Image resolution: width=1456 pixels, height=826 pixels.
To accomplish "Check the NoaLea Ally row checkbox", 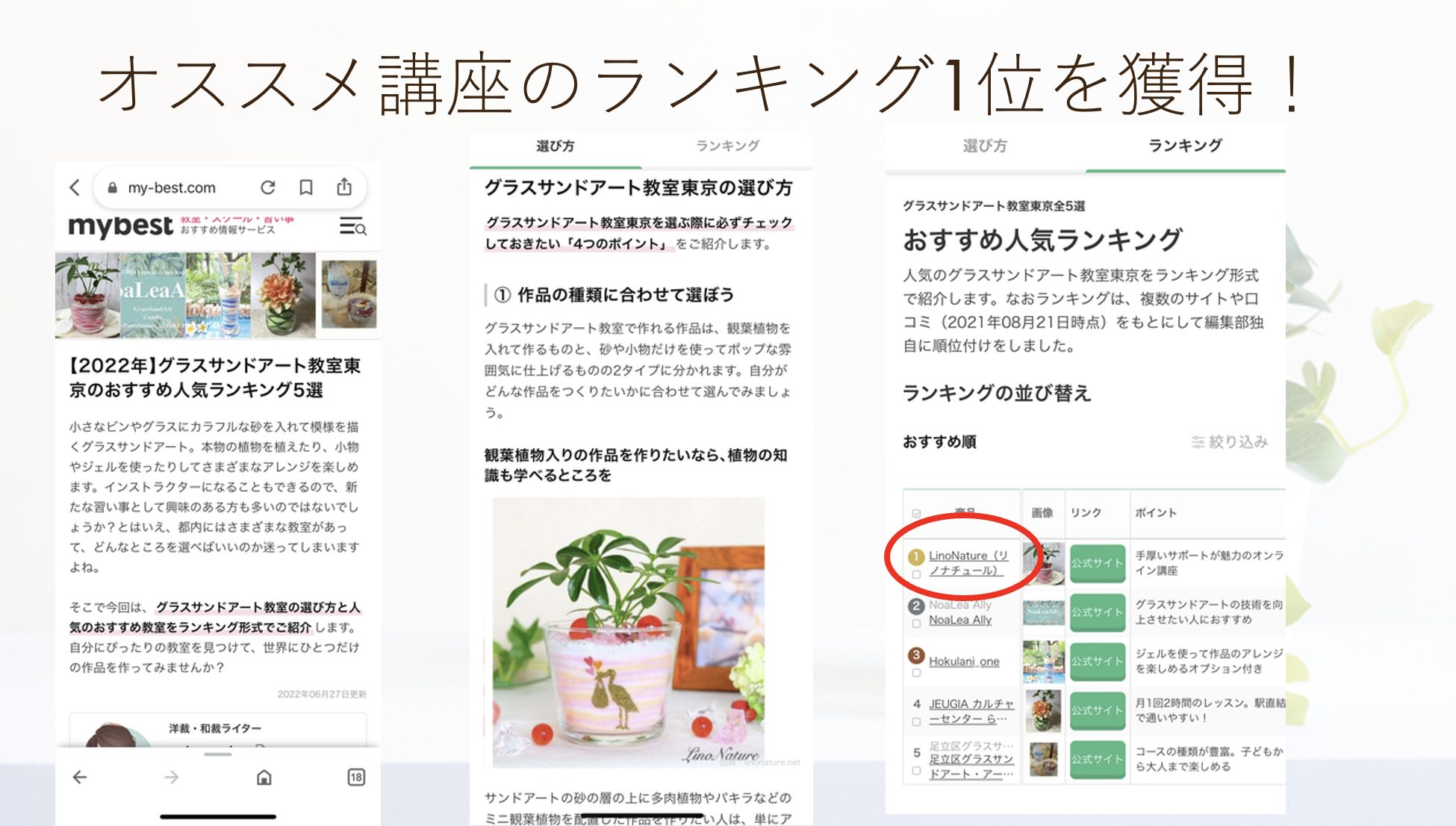I will click(x=916, y=624).
